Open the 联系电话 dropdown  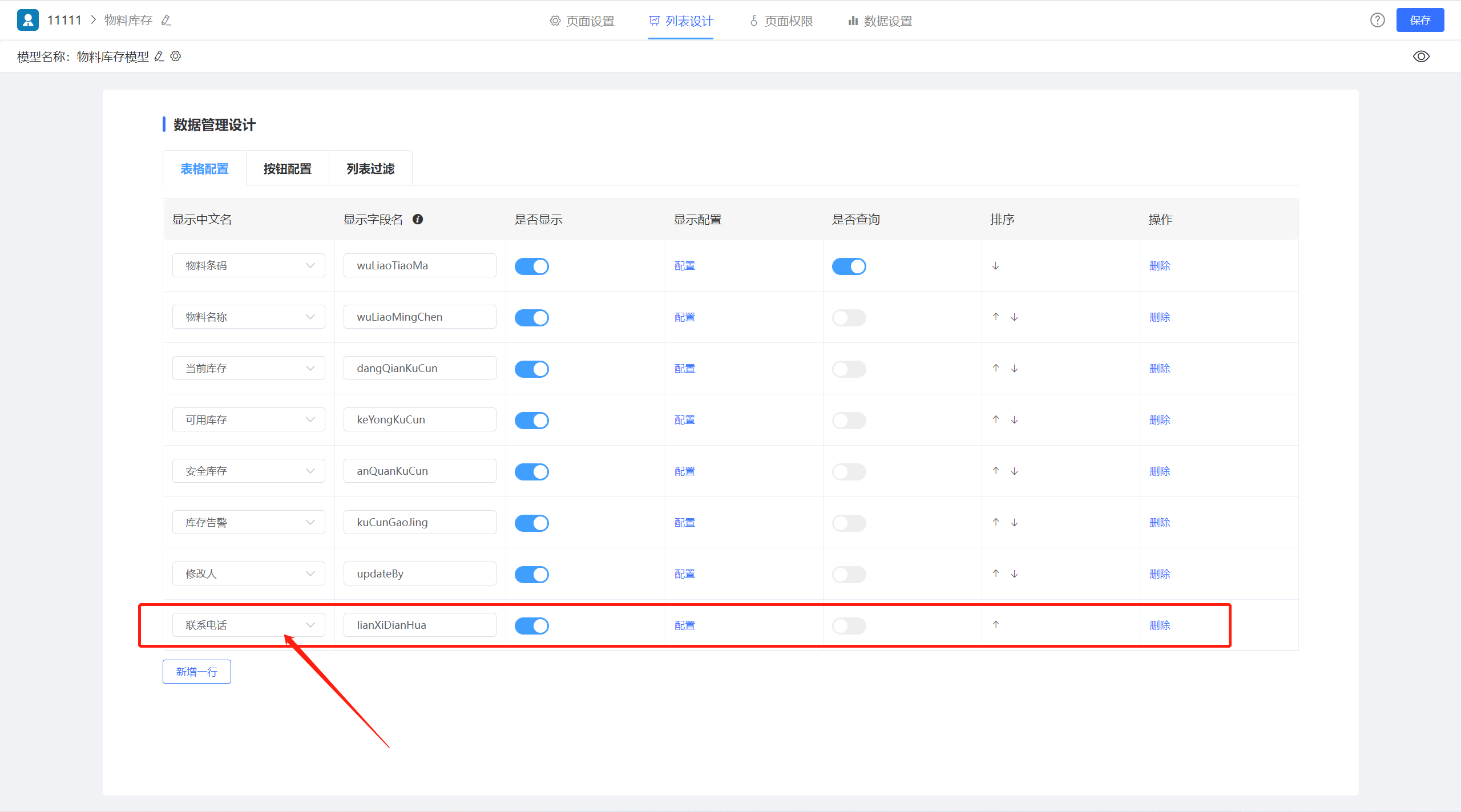click(x=249, y=625)
